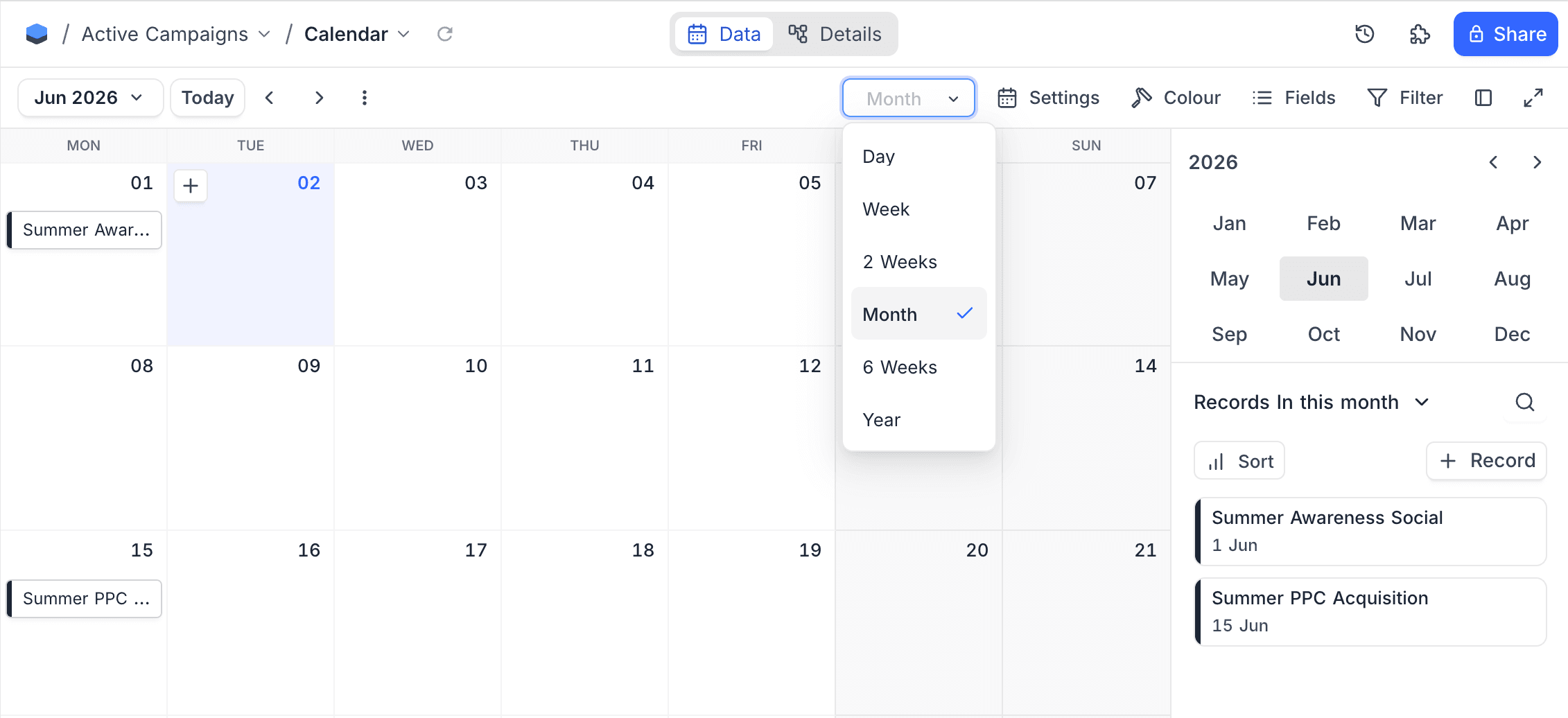Open Summer PPC event on June 15
The height and width of the screenshot is (718, 1568).
tap(84, 599)
